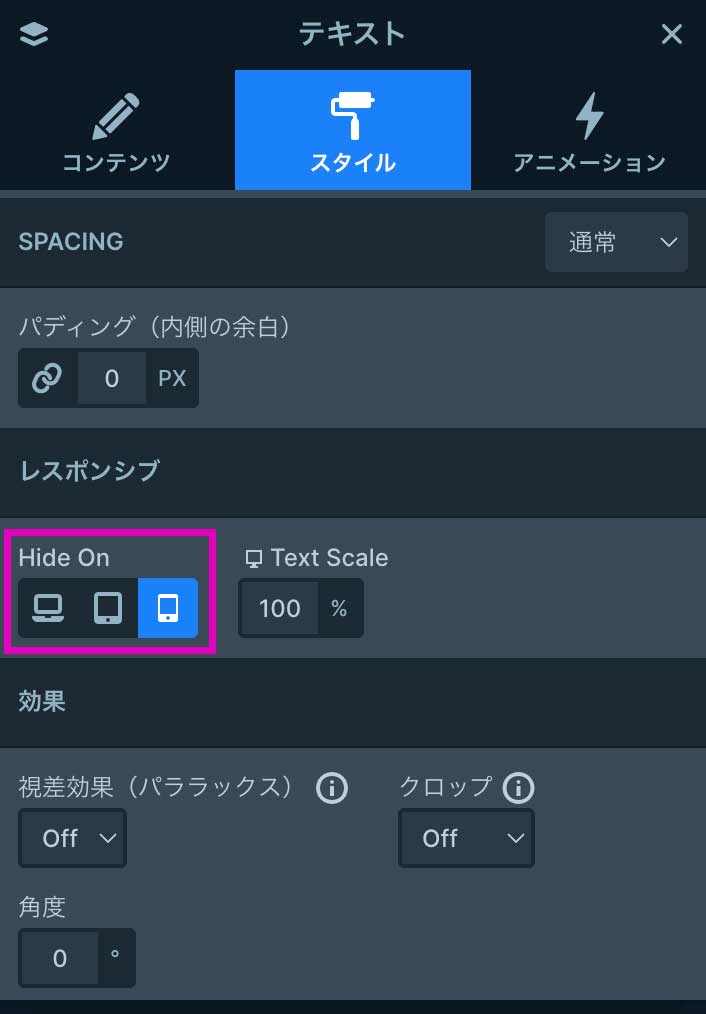
Task: Open the パララックス Off dropdown
Action: pyautogui.click(x=72, y=838)
